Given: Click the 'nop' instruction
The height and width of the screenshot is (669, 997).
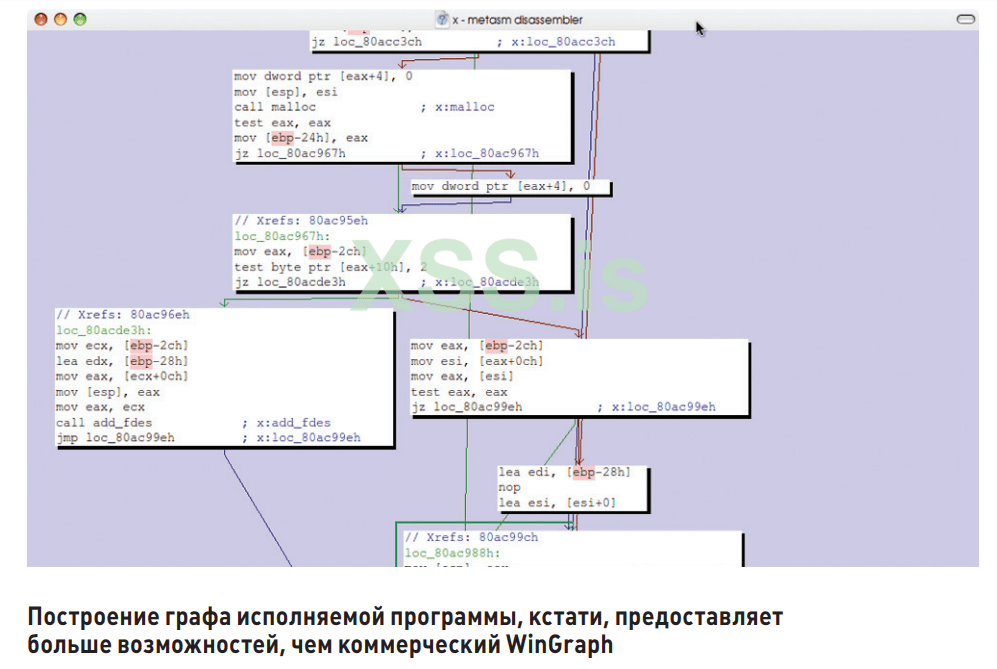Looking at the screenshot, I should 509,488.
